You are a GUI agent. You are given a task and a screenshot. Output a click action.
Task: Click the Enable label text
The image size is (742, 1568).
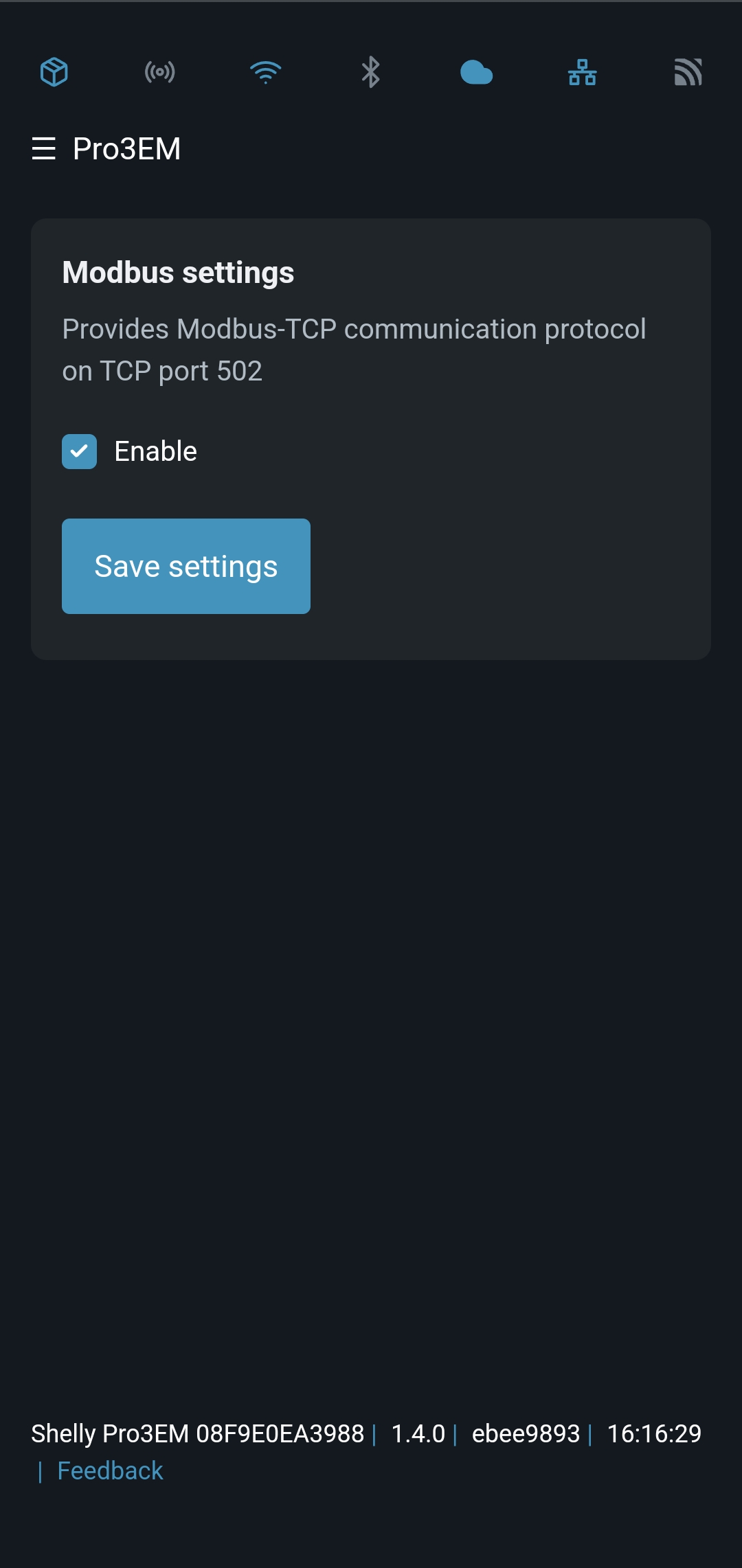(155, 451)
